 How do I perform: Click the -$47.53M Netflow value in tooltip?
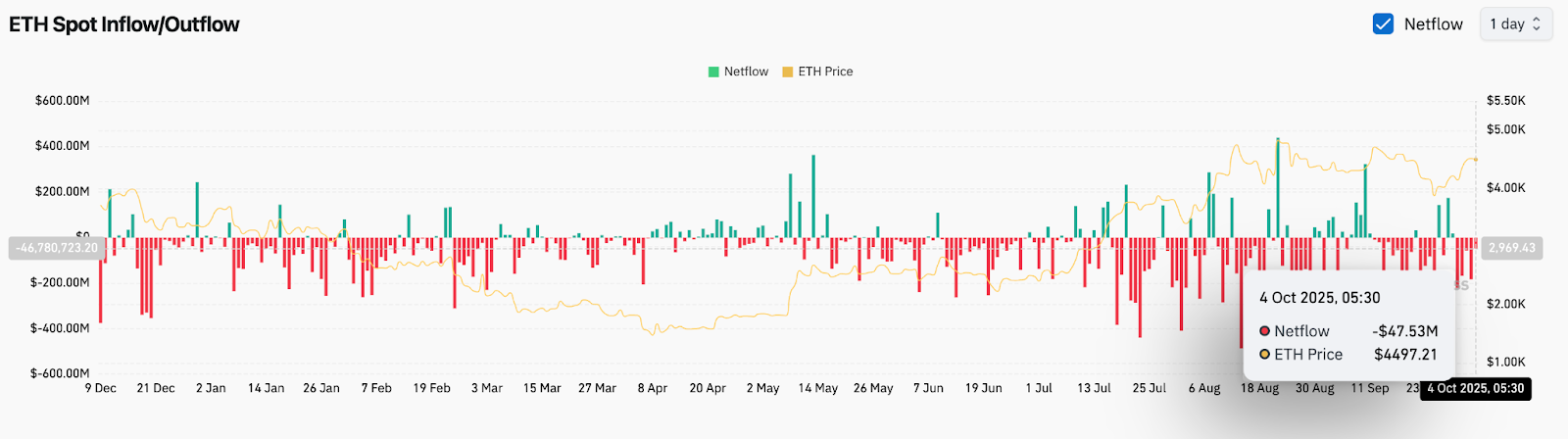1404,331
